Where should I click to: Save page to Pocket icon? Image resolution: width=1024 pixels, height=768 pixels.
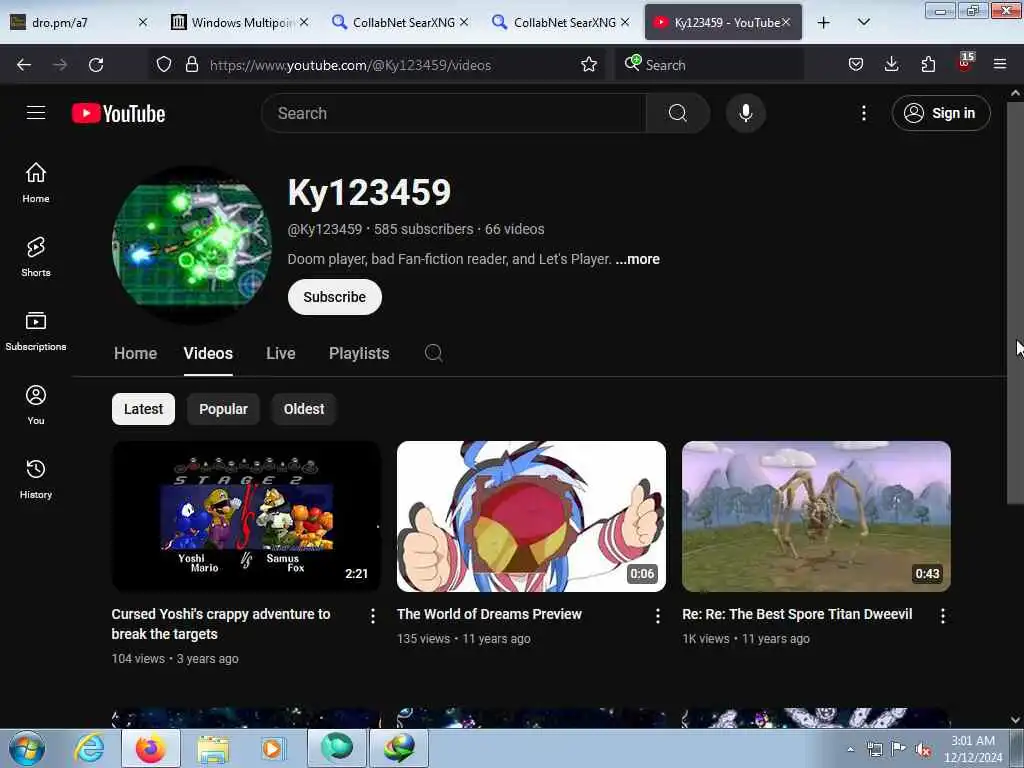click(856, 65)
